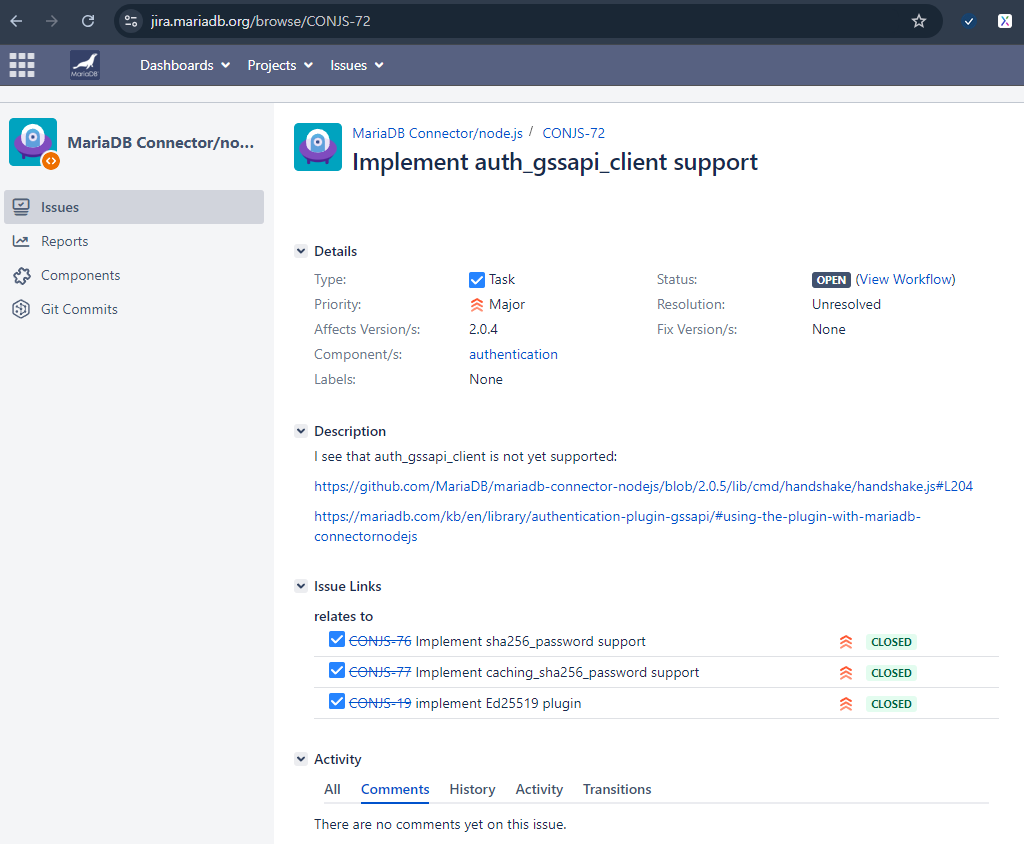Image resolution: width=1024 pixels, height=844 pixels.
Task: Select Issues in the project sidebar
Action: click(x=134, y=207)
